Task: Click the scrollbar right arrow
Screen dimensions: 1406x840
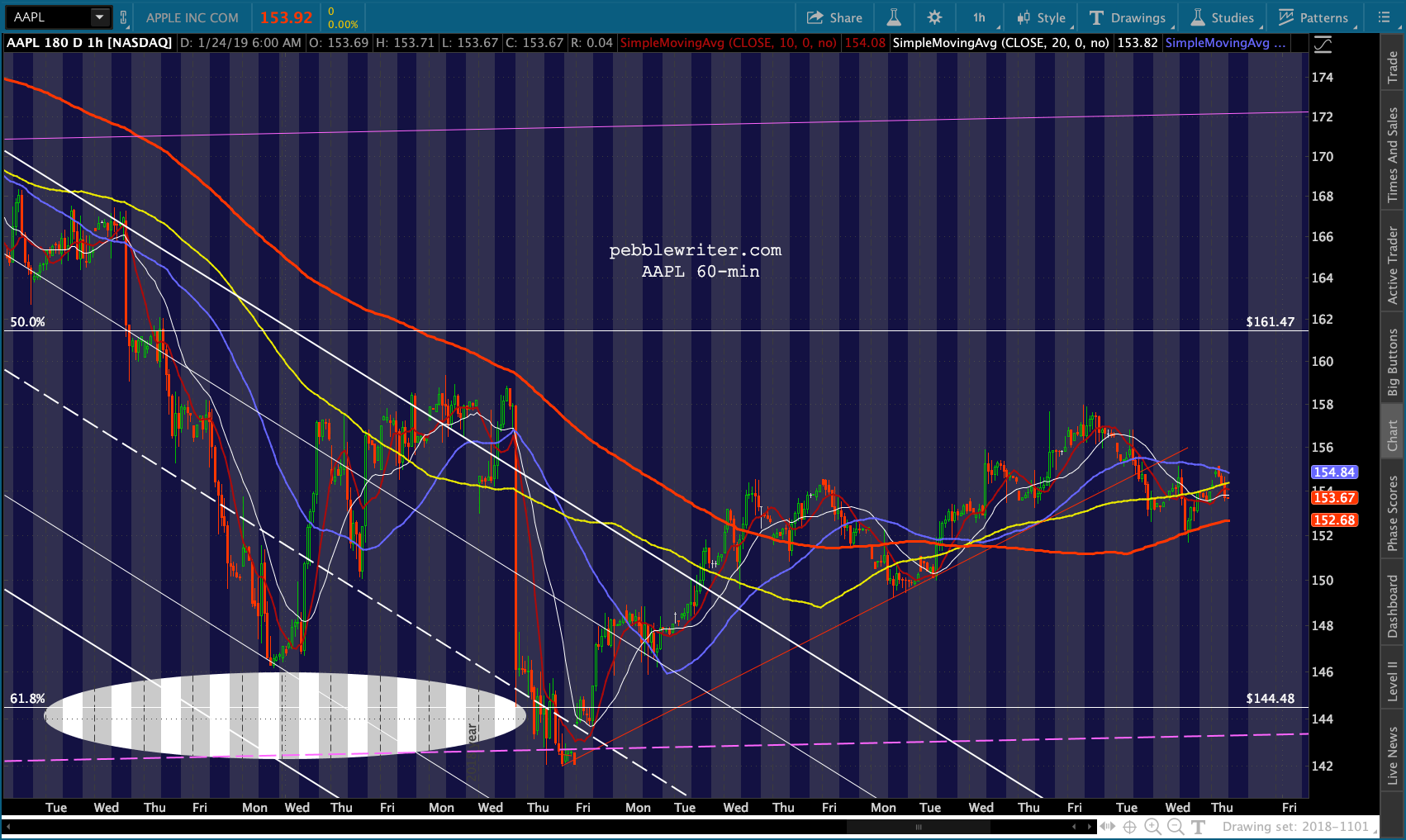Action: (1090, 826)
